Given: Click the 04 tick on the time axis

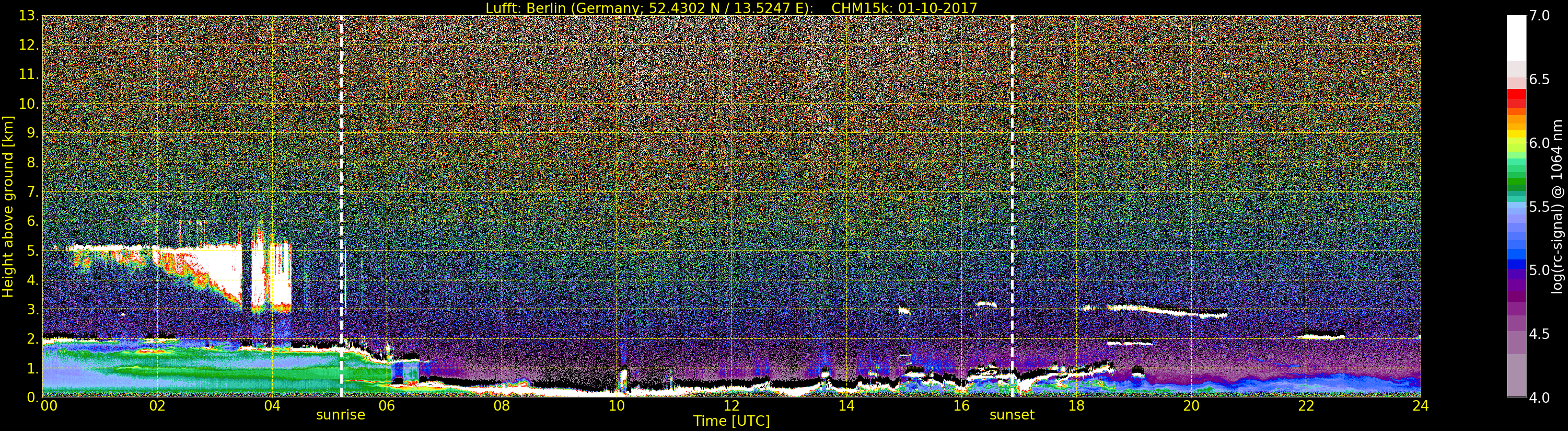Looking at the screenshot, I should pos(273,406).
